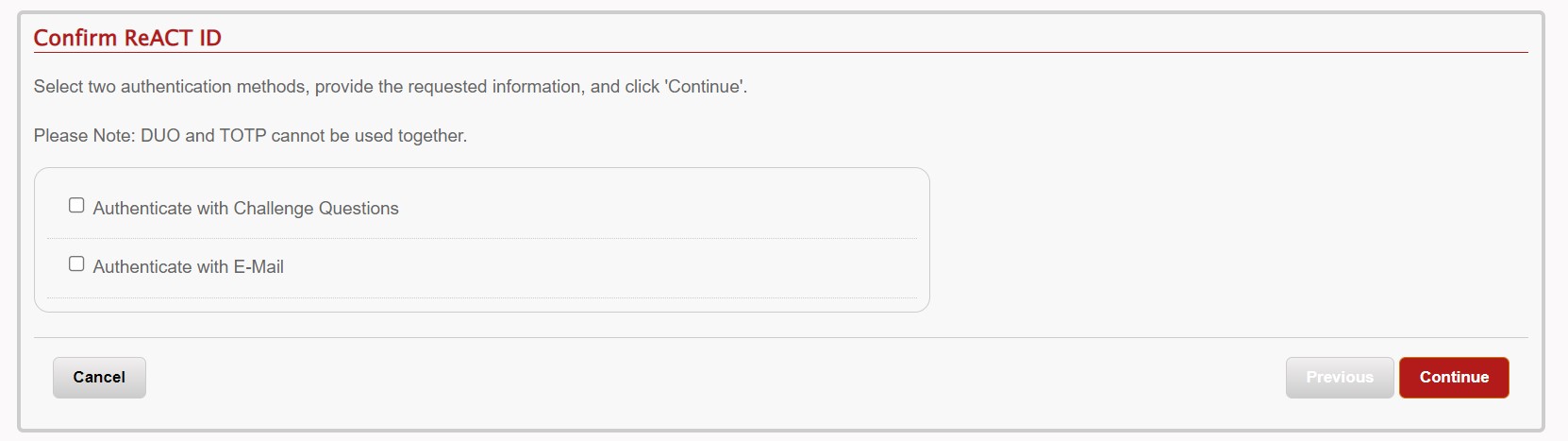Enable the Authenticate with E-Mail checkbox
Screen dimensions: 1568x441
(x=76, y=264)
